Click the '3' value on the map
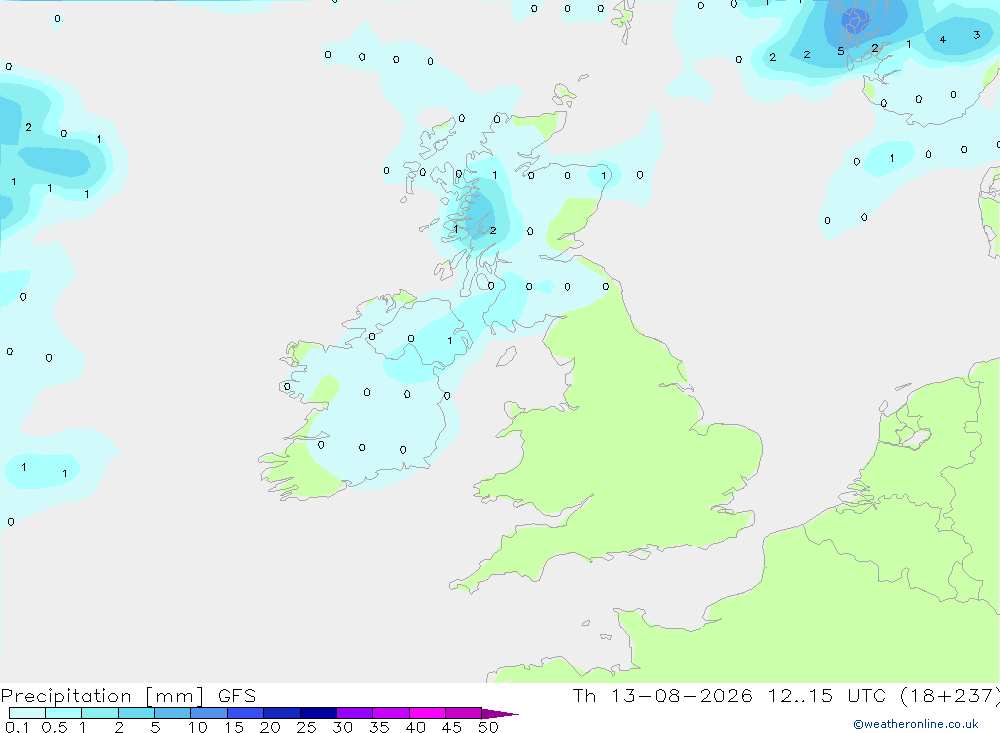Image resolution: width=1000 pixels, height=733 pixels. [x=976, y=35]
